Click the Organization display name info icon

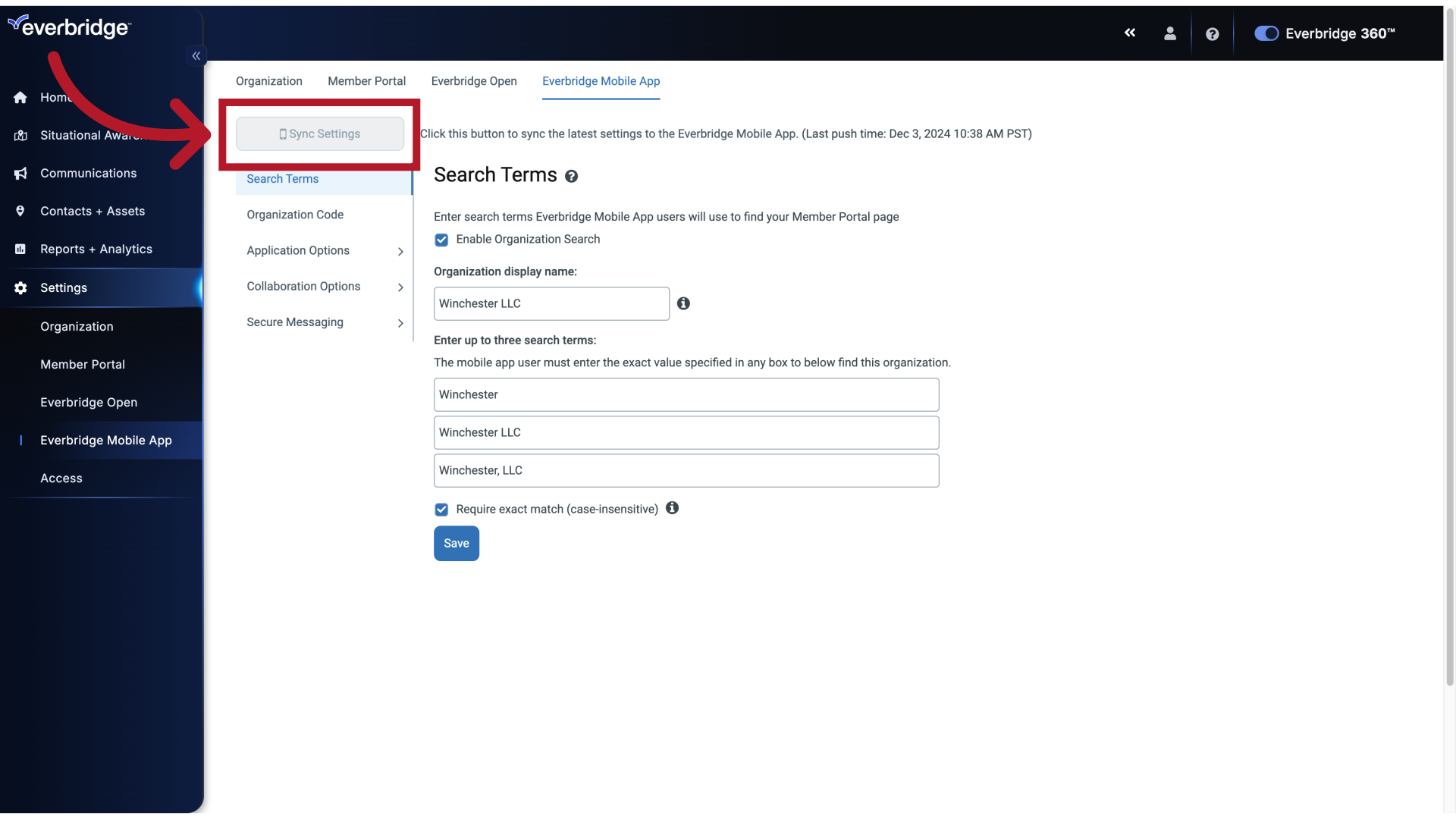coord(683,303)
